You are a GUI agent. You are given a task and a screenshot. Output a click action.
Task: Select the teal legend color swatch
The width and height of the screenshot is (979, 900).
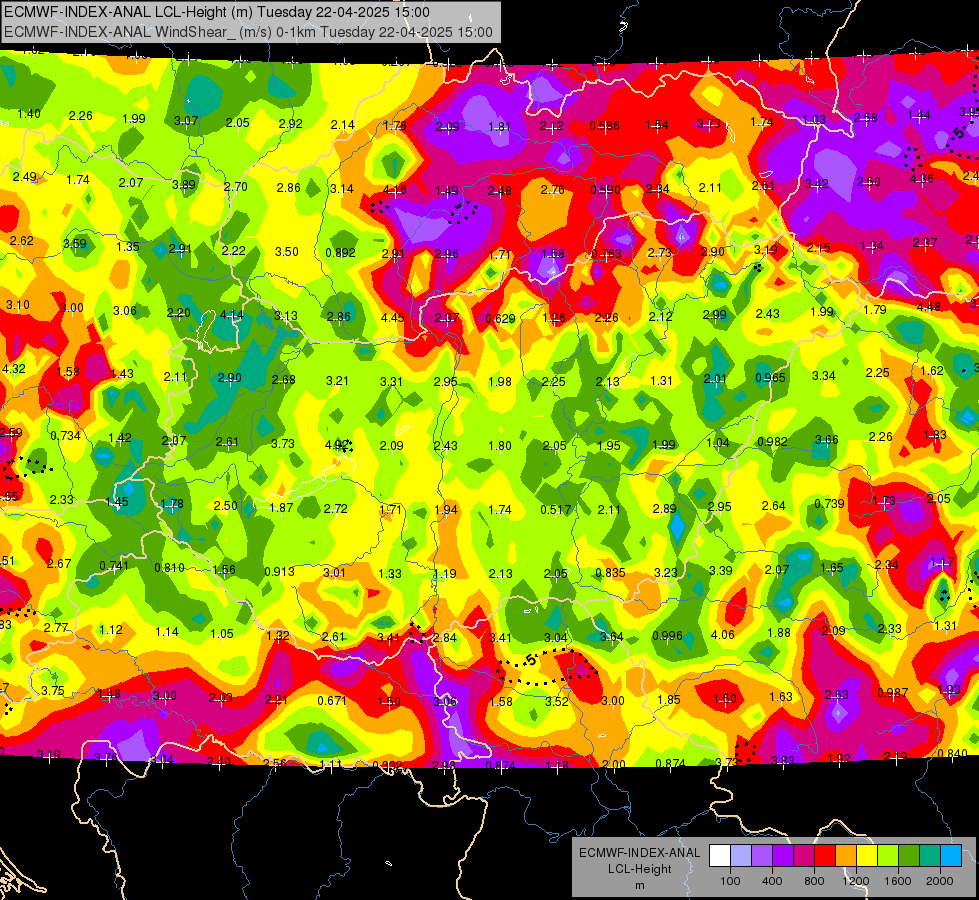[930, 856]
